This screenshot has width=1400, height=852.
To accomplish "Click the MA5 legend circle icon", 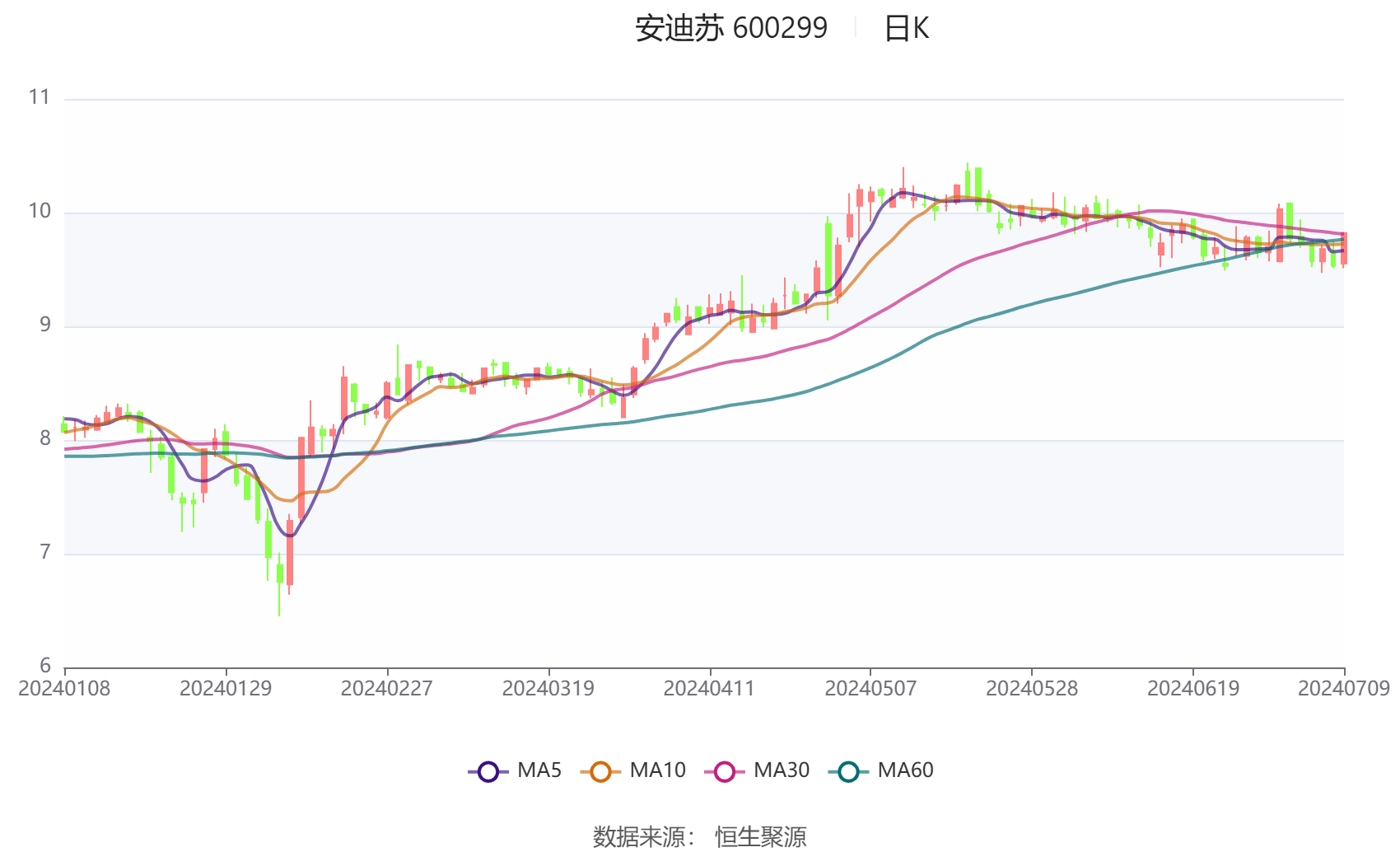I will point(488,770).
